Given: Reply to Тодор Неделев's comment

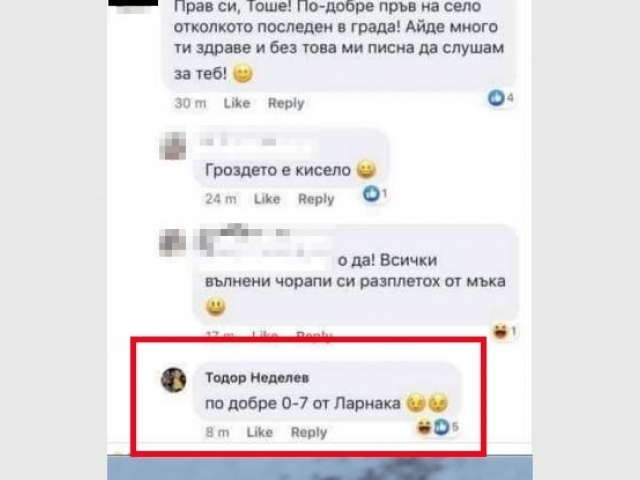Looking at the screenshot, I should [309, 432].
